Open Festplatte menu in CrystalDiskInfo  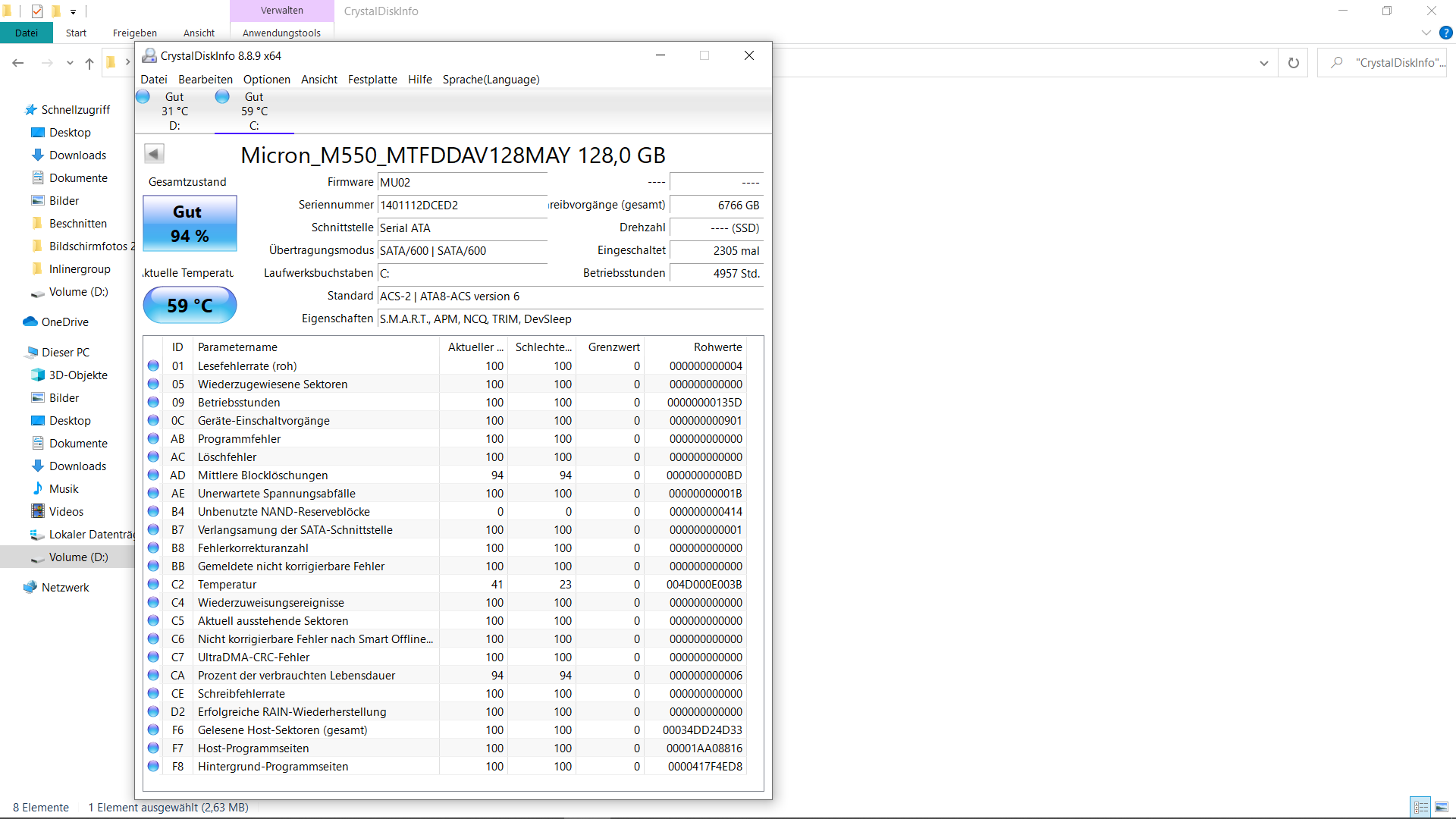[x=372, y=79]
